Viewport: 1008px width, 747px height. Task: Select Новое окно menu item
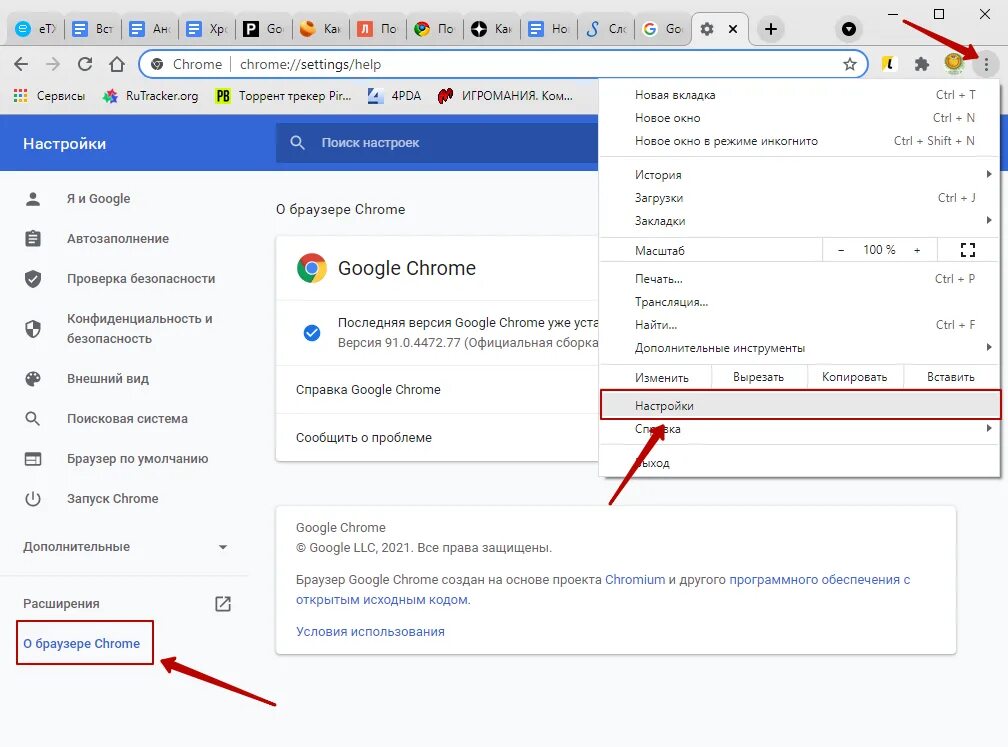(x=799, y=118)
